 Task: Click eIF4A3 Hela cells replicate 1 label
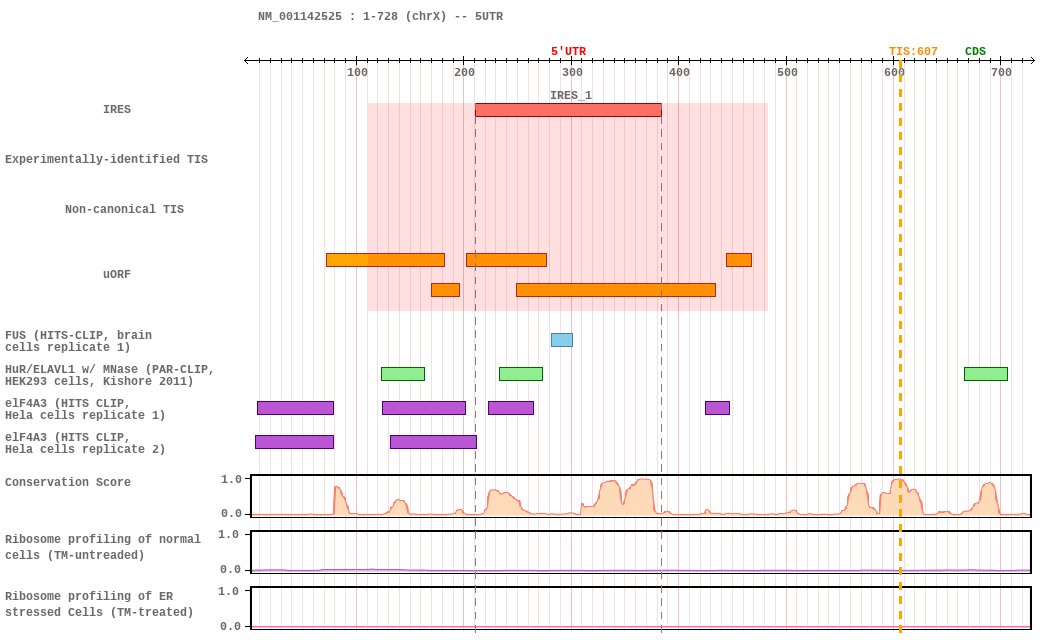click(85, 409)
